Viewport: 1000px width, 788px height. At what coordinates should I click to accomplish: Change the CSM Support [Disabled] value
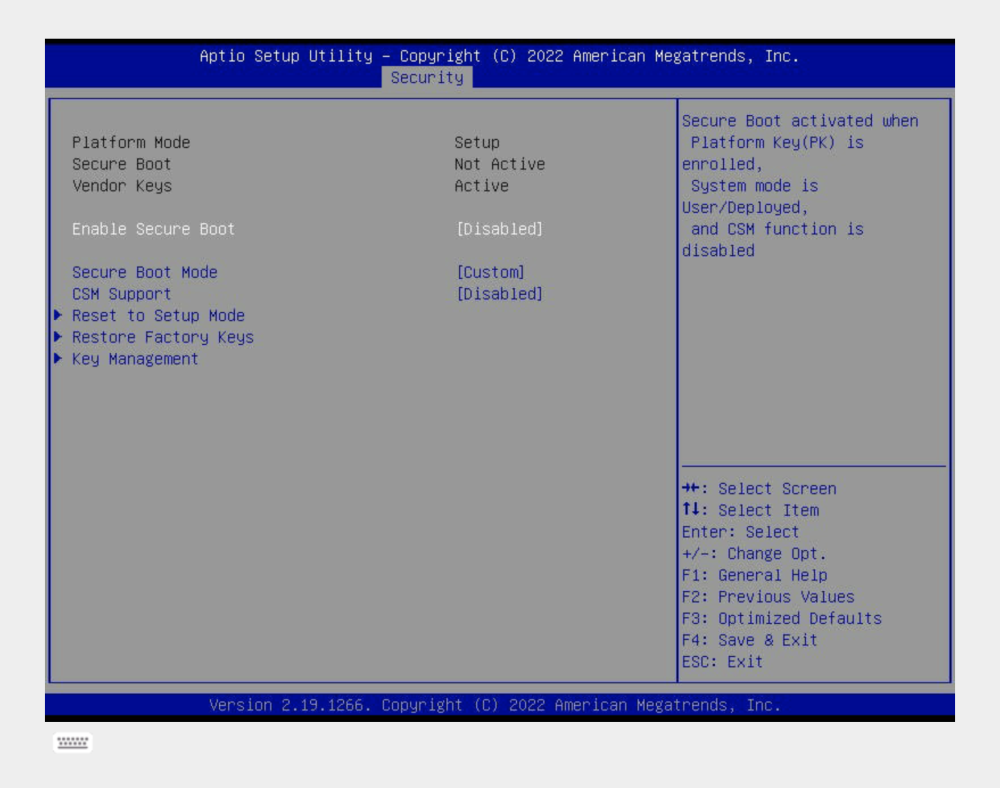pos(499,294)
